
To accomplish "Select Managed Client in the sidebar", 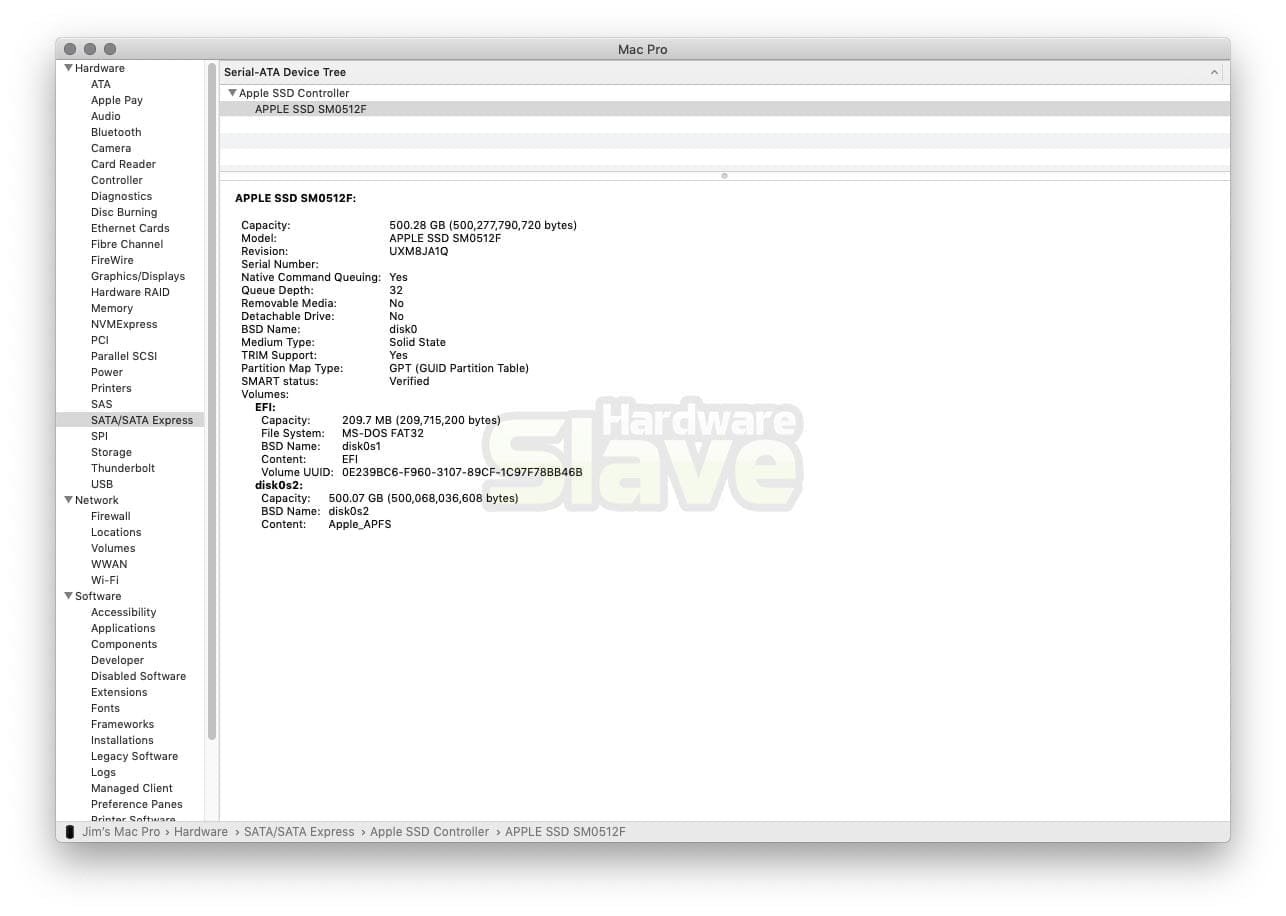I will coord(132,788).
